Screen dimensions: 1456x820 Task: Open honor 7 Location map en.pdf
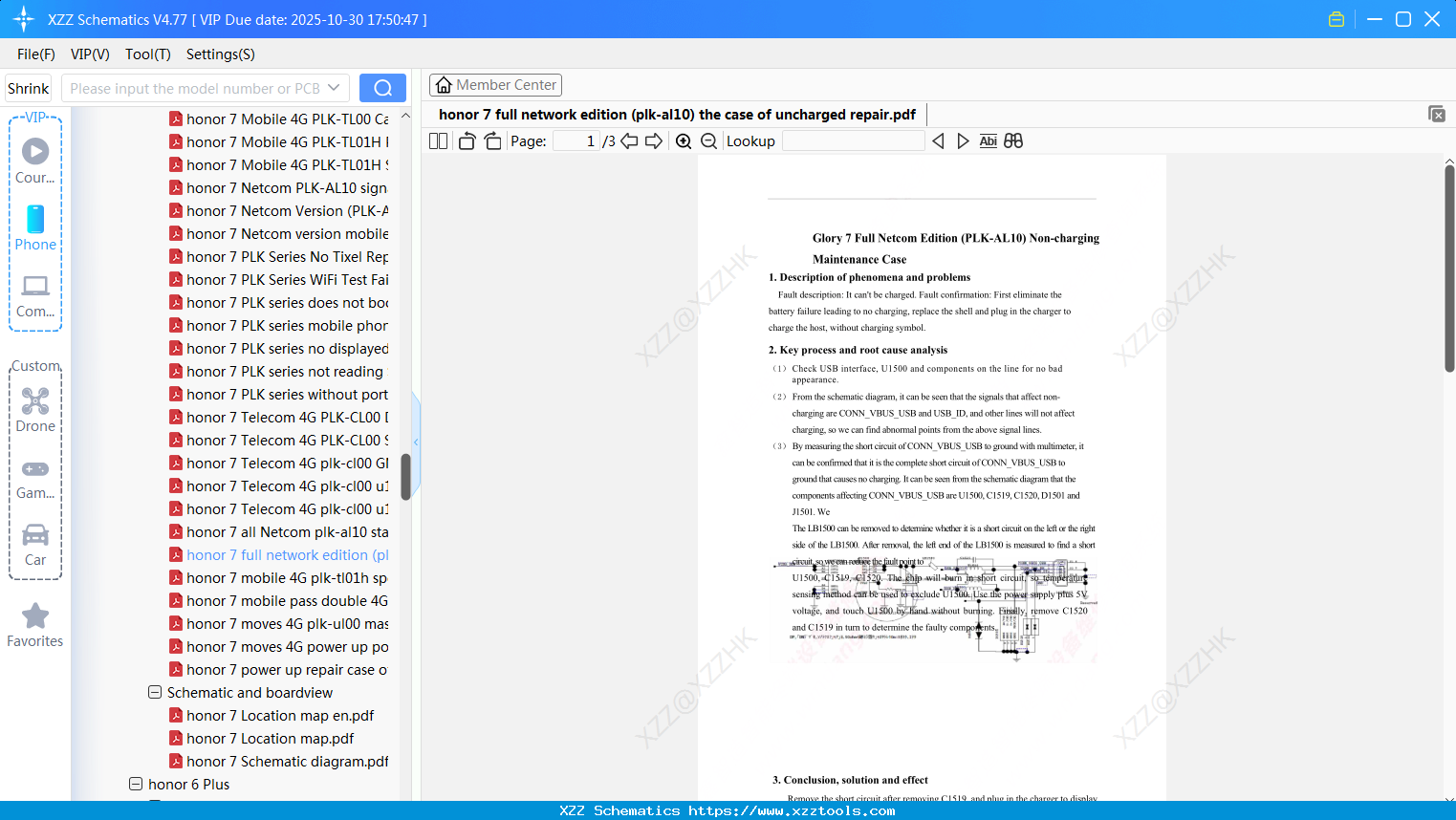(280, 715)
